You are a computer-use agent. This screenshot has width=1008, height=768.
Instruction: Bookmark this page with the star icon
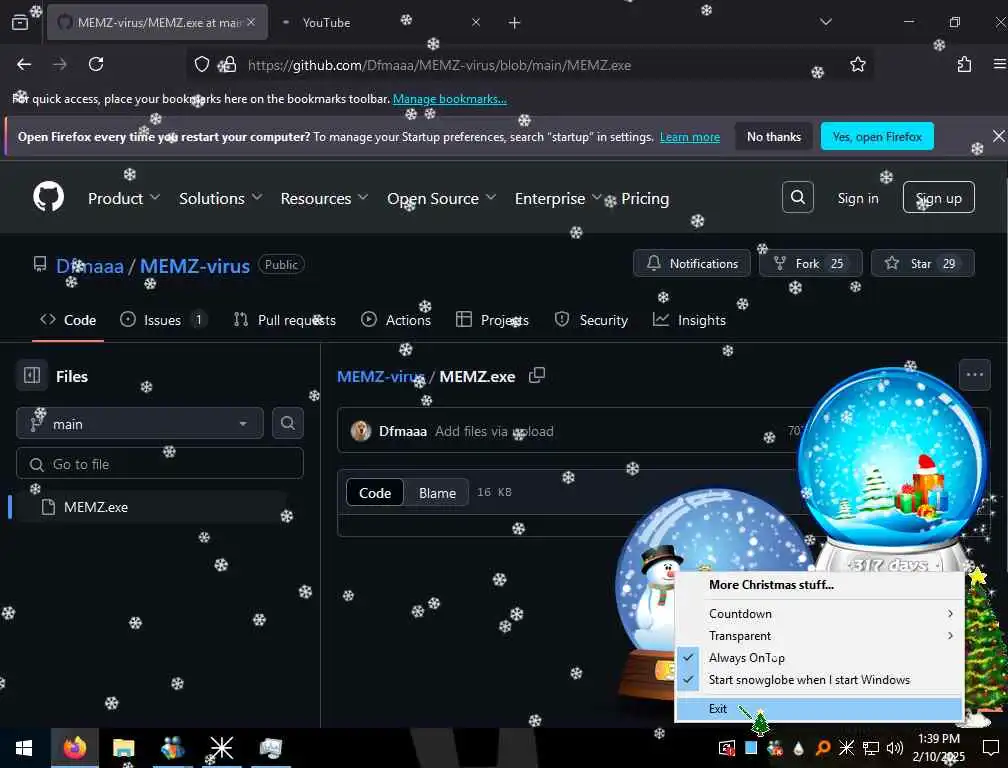pyautogui.click(x=858, y=64)
